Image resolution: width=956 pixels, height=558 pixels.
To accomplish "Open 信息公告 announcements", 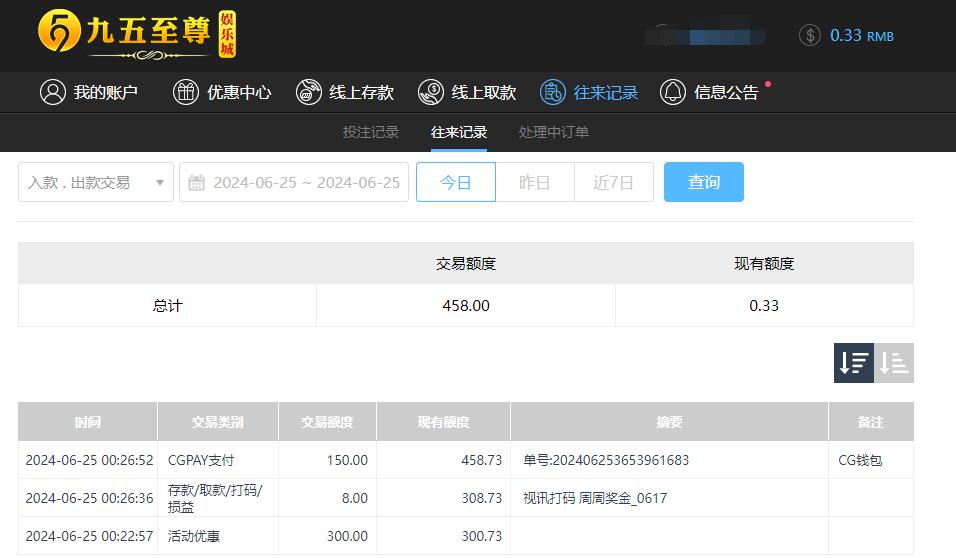I will click(710, 92).
